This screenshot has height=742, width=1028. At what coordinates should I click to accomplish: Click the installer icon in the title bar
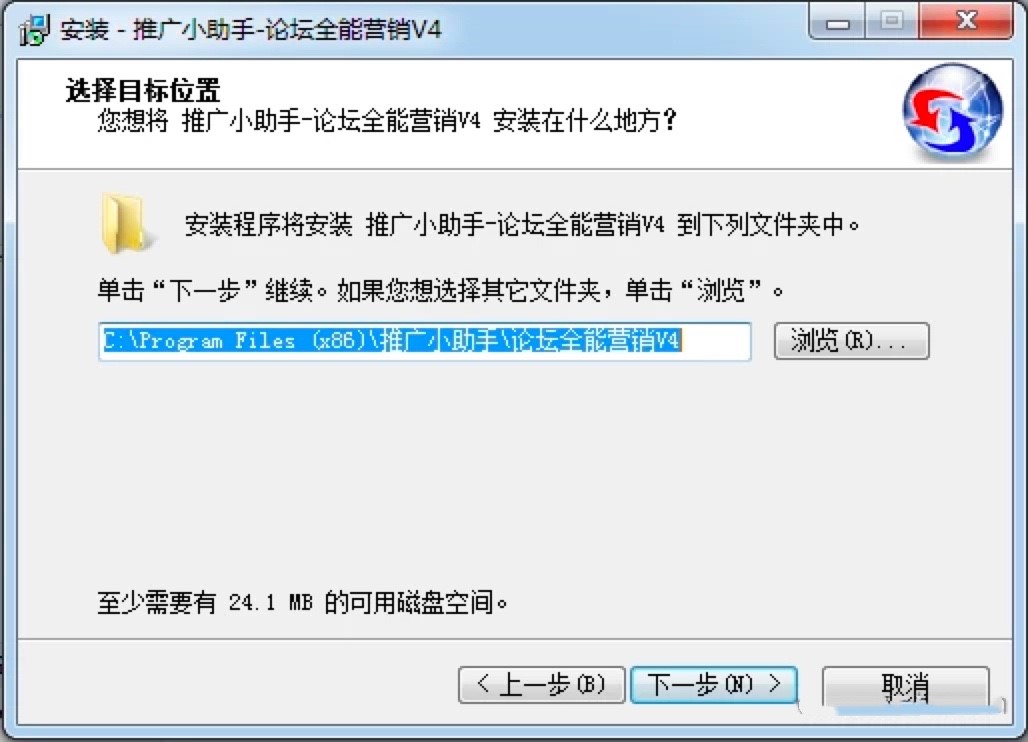tap(34, 29)
